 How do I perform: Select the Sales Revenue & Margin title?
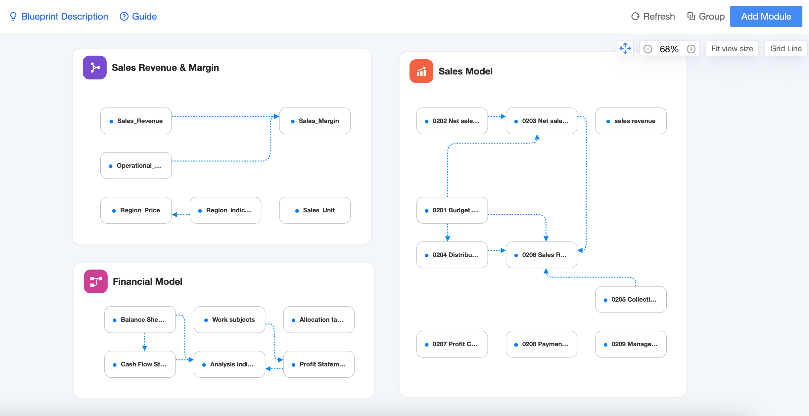coord(165,68)
